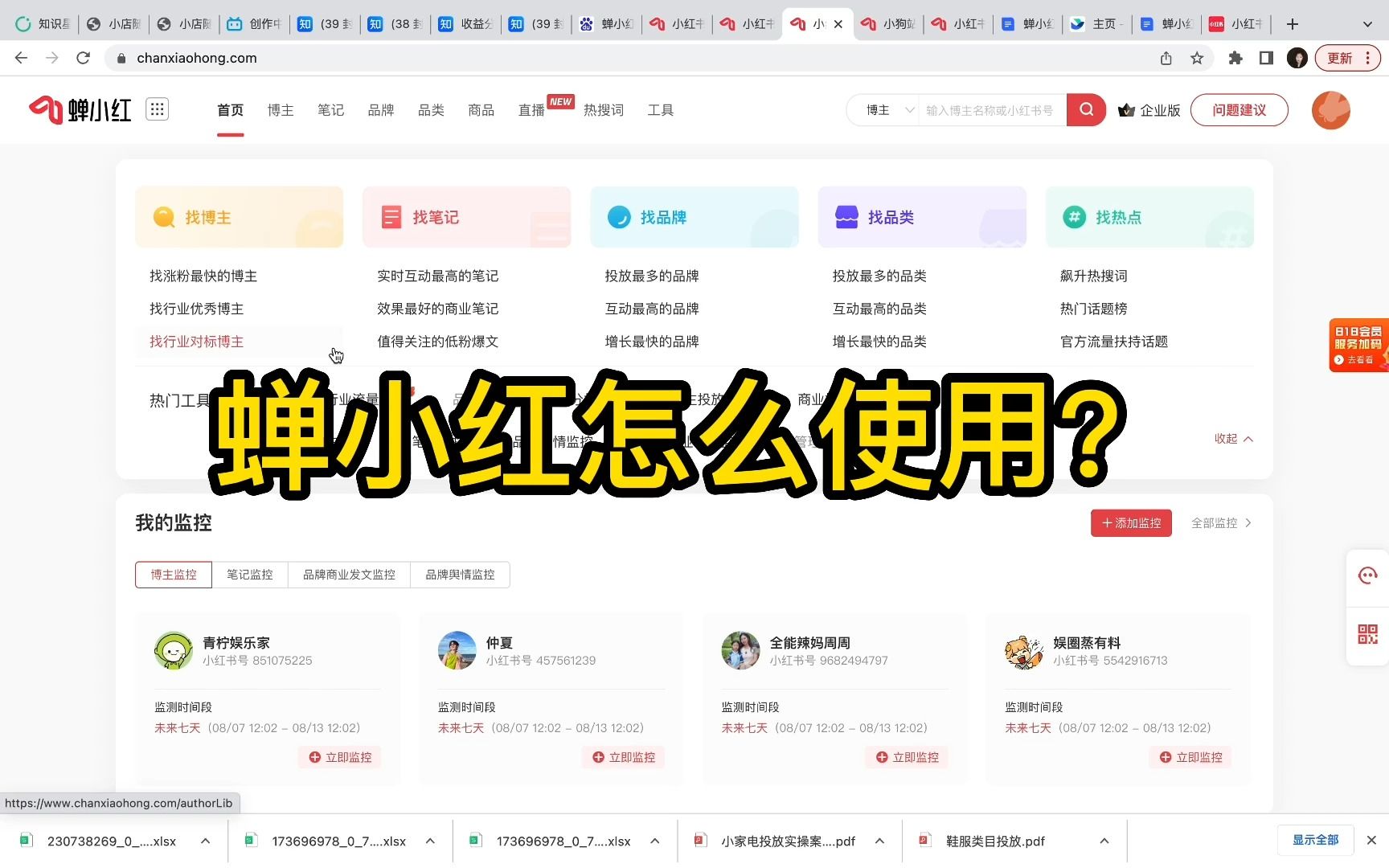1389x868 pixels.
Task: Click 问题建议 button
Action: tap(1239, 110)
